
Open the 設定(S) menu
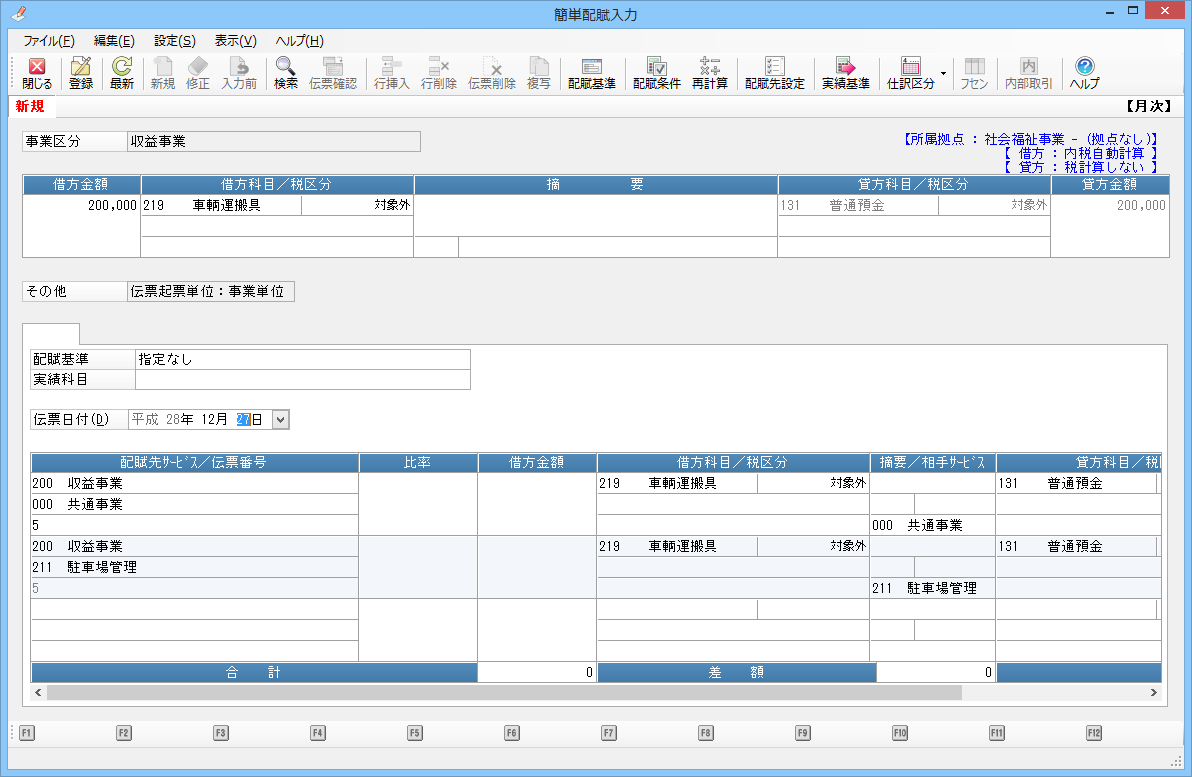(175, 41)
